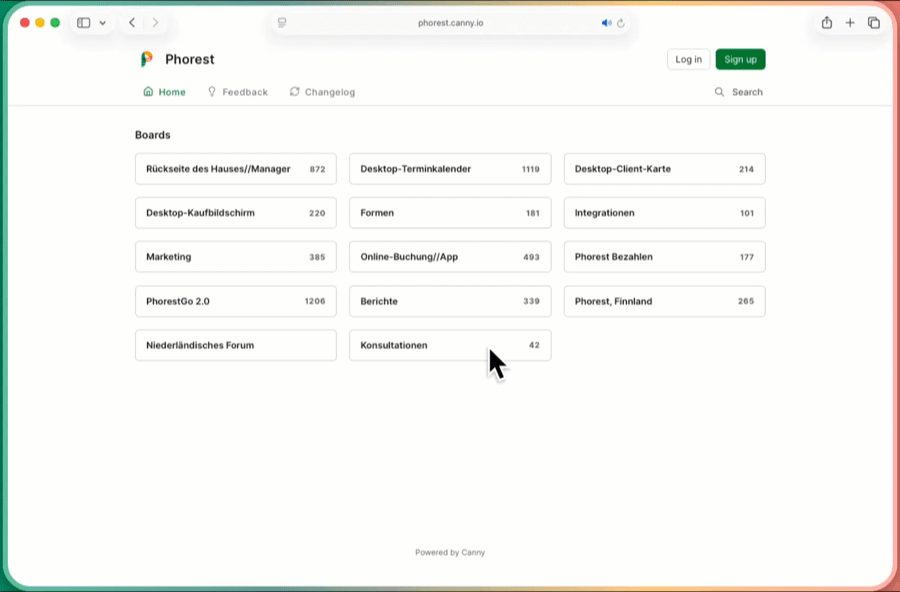
Task: Reload the page with refresh icon
Action: point(621,23)
